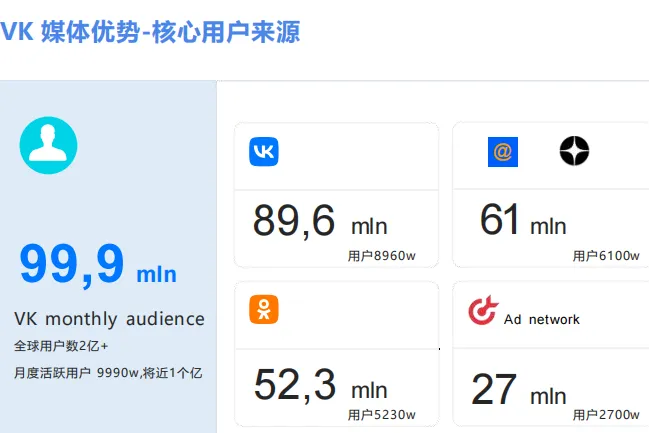The image size is (649, 433).
Task: Click the VK monthly audience label
Action: point(109,319)
